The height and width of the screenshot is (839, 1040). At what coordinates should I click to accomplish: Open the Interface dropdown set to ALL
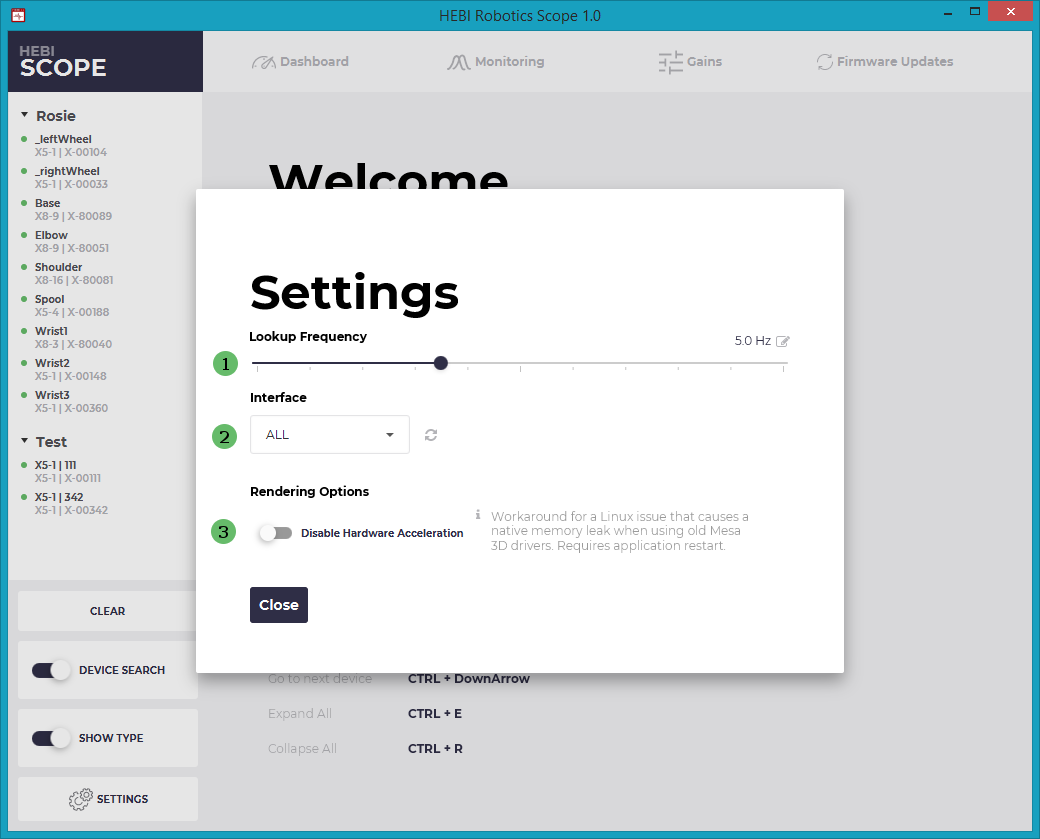pyautogui.click(x=329, y=435)
